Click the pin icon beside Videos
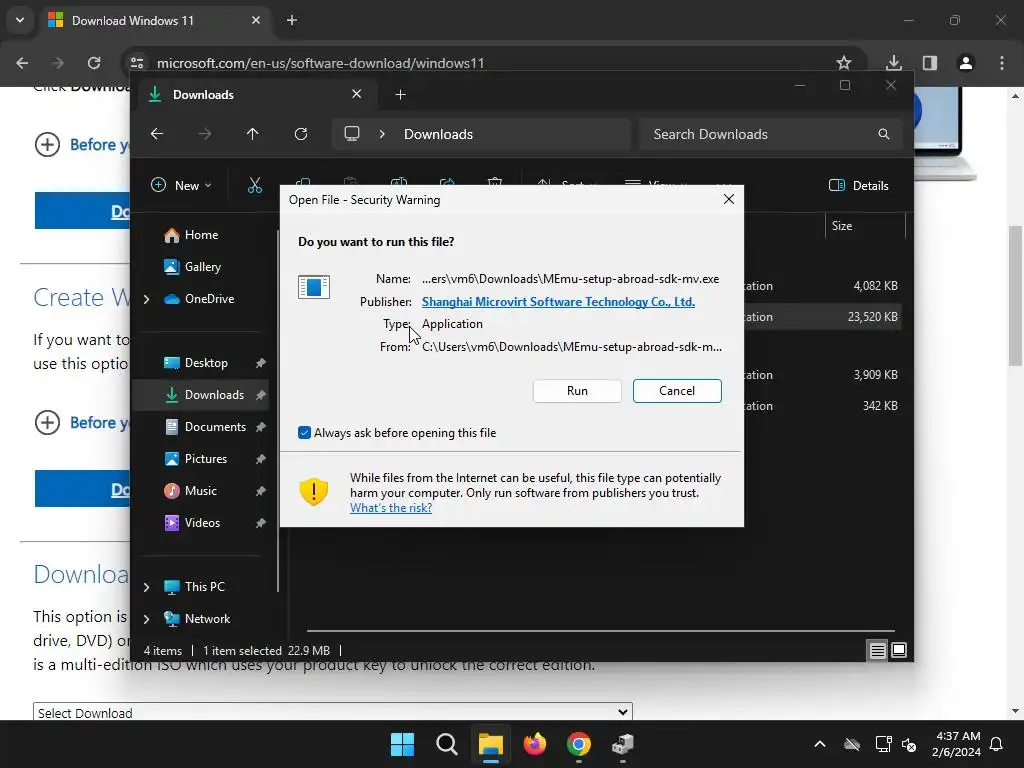The width and height of the screenshot is (1024, 768). pos(261,523)
